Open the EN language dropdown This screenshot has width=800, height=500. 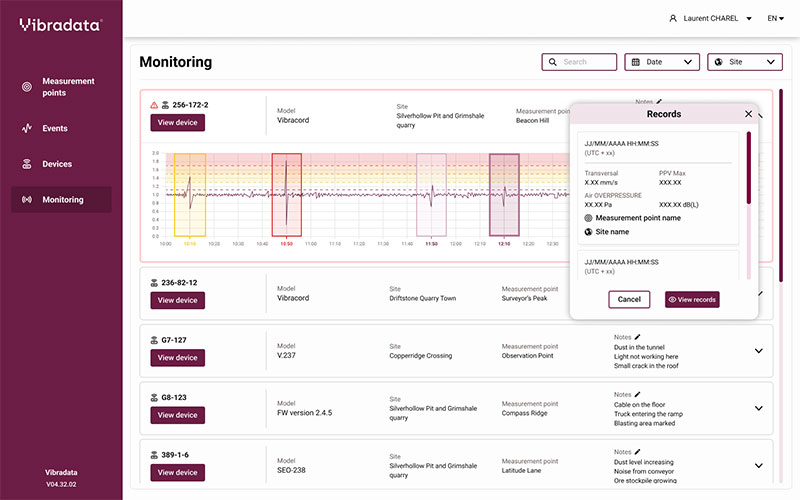[x=775, y=18]
